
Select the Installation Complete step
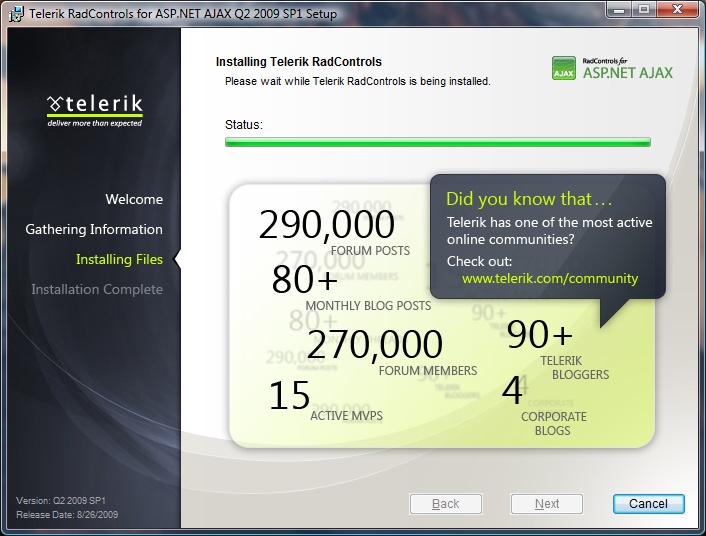(97, 289)
